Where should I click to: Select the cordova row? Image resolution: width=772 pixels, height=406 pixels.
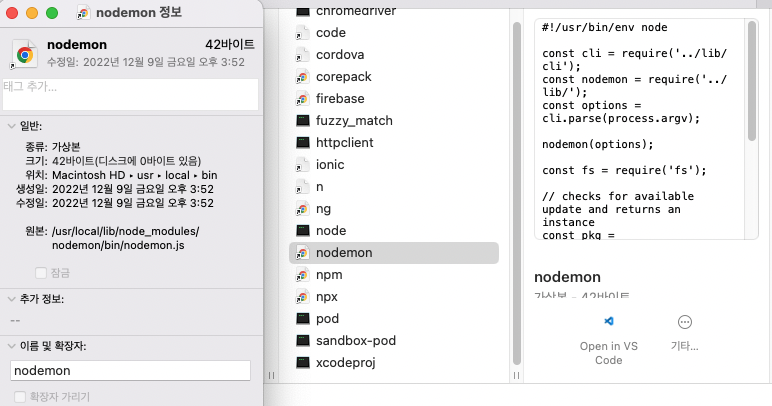point(394,55)
